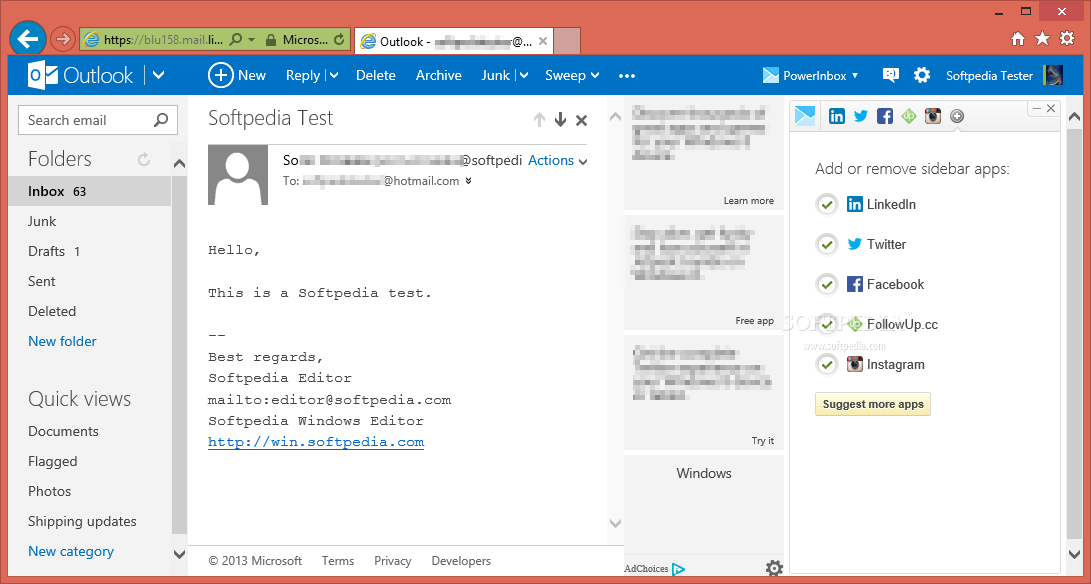This screenshot has width=1091, height=584.
Task: Click the browser forward arrow button
Action: click(63, 39)
